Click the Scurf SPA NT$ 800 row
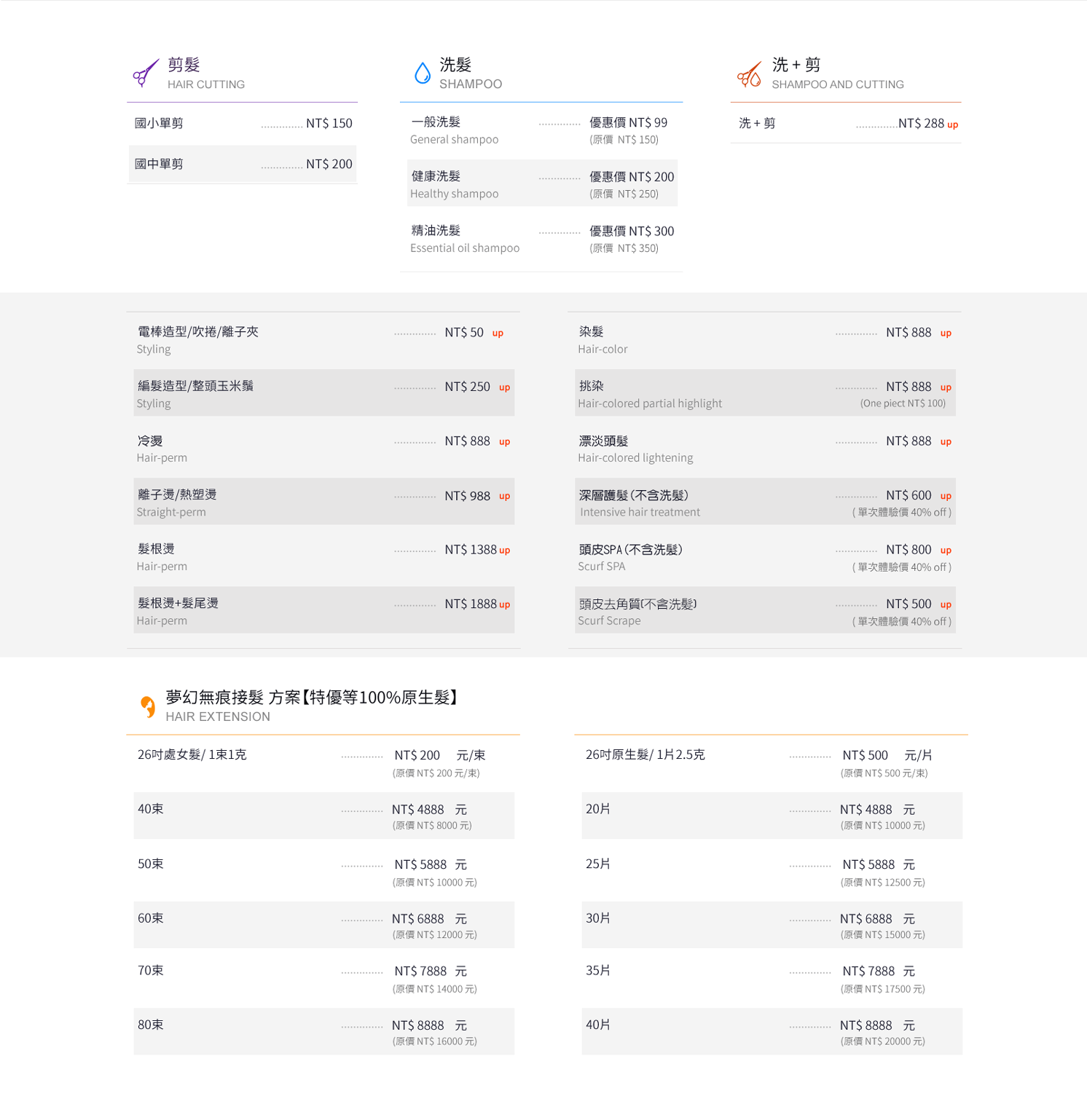Screen dimensions: 1087x1120 765,557
